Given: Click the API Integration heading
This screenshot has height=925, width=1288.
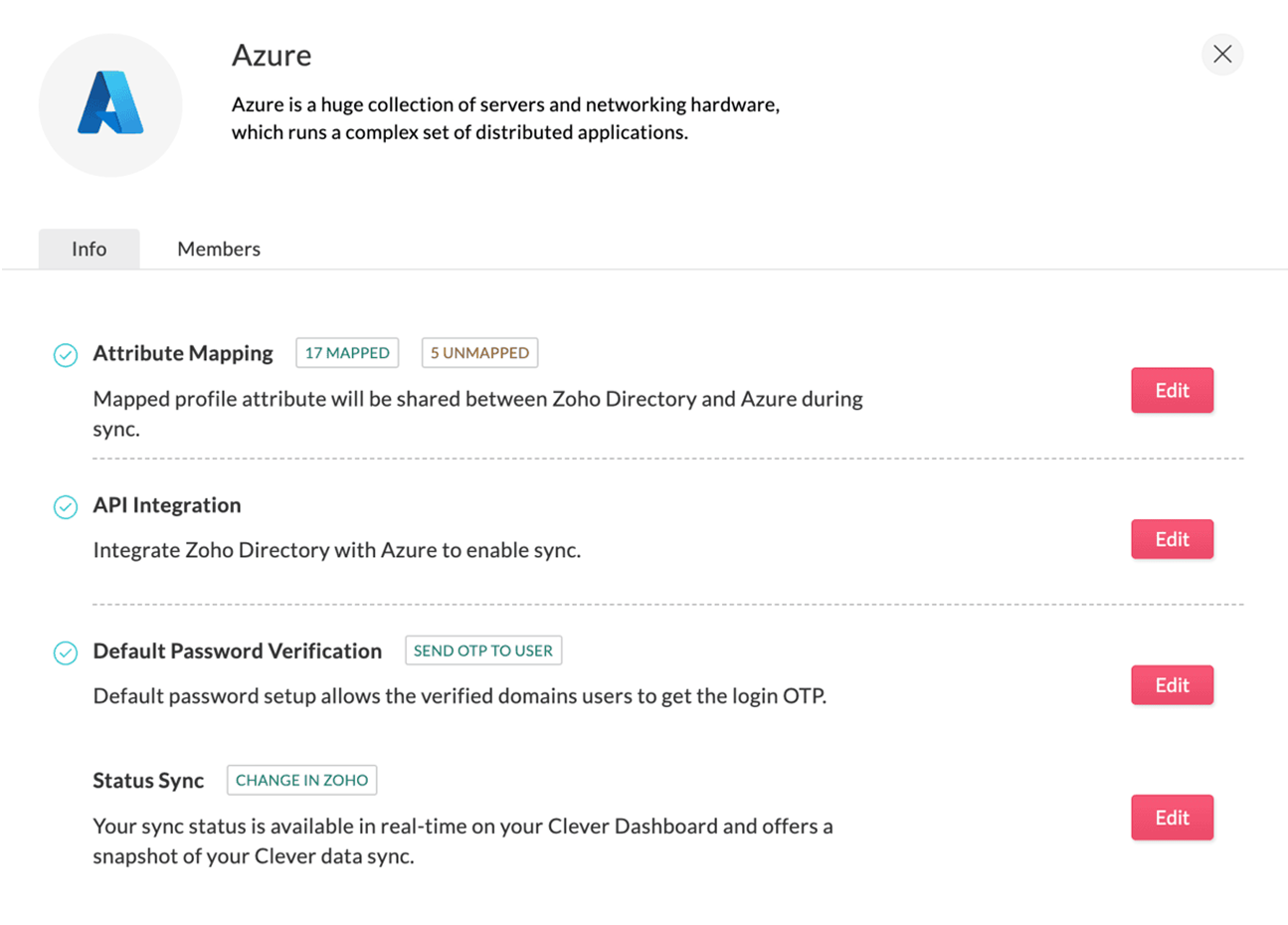Looking at the screenshot, I should 167,505.
